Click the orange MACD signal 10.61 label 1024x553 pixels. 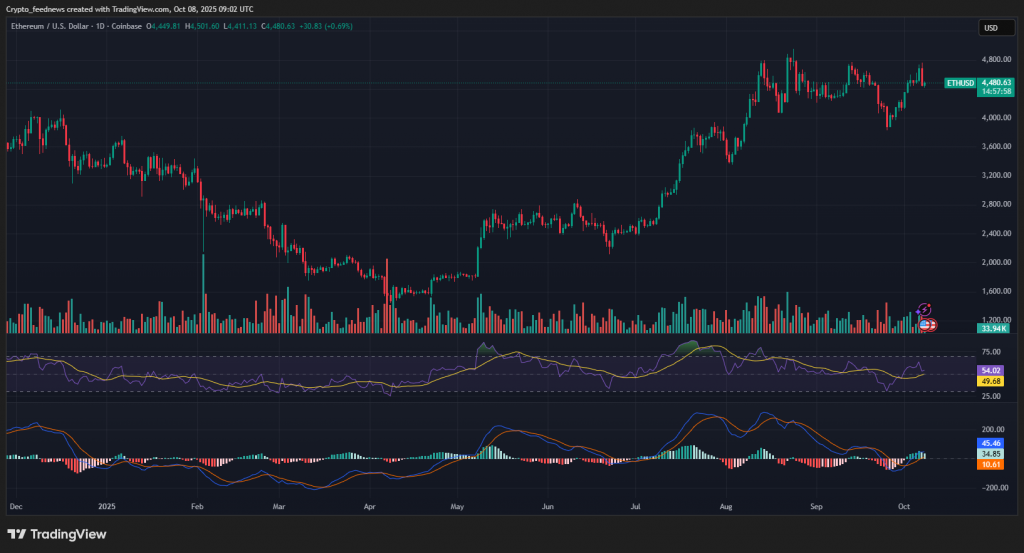992,464
